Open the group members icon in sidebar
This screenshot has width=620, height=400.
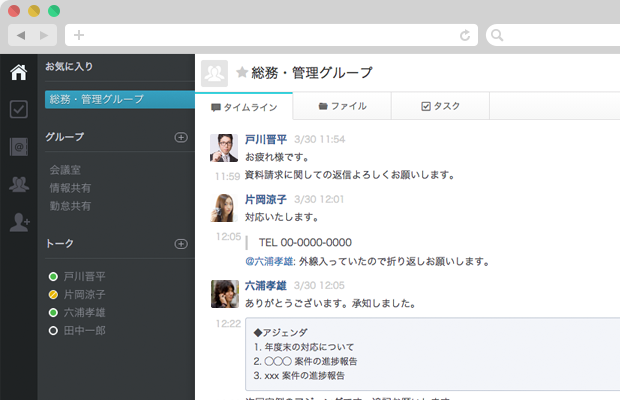[x=18, y=185]
